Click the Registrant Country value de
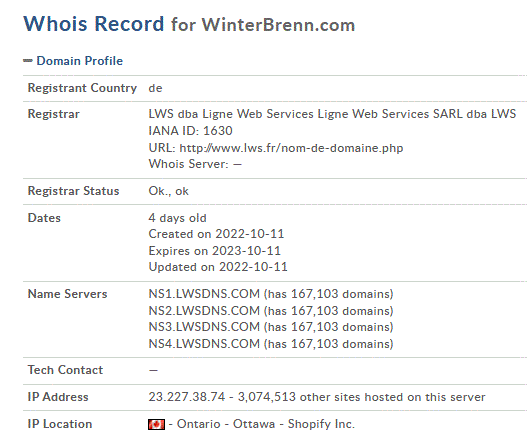 click(x=155, y=88)
